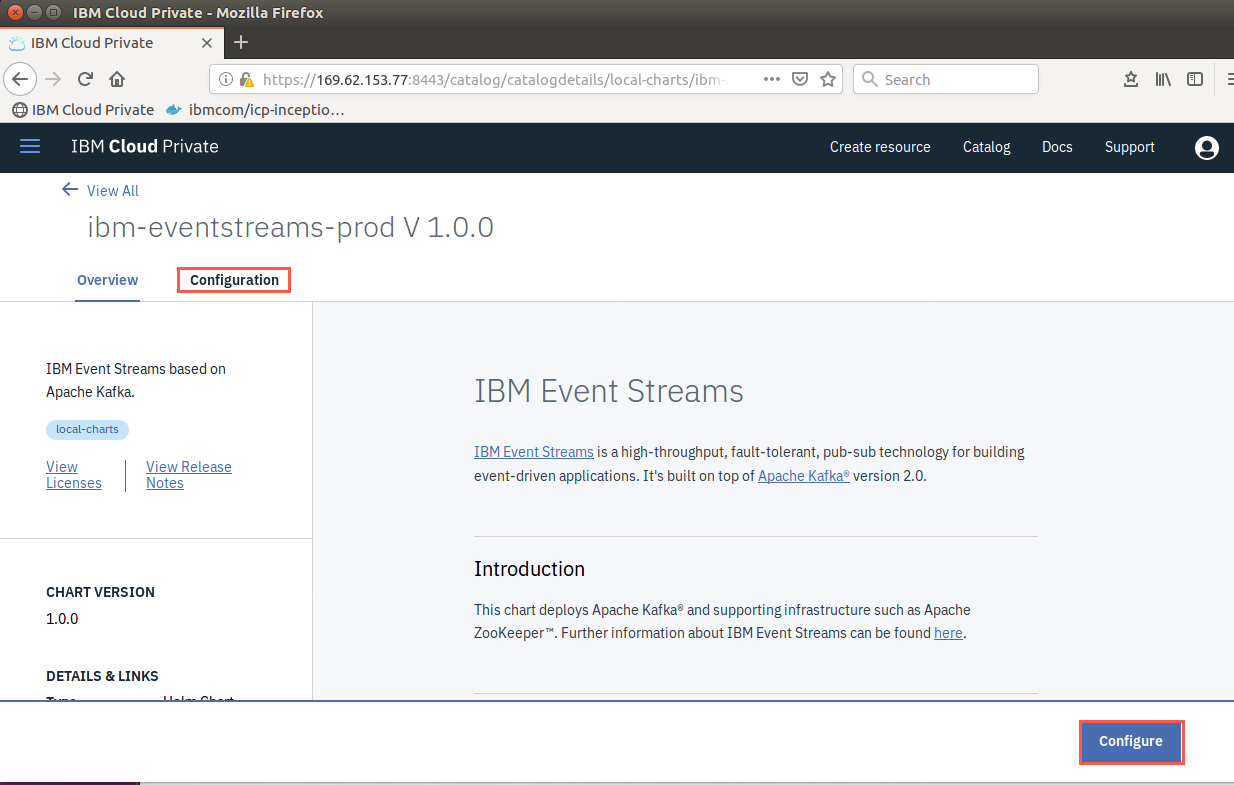
Task: Click the Firefox back arrow button
Action: coord(22,79)
